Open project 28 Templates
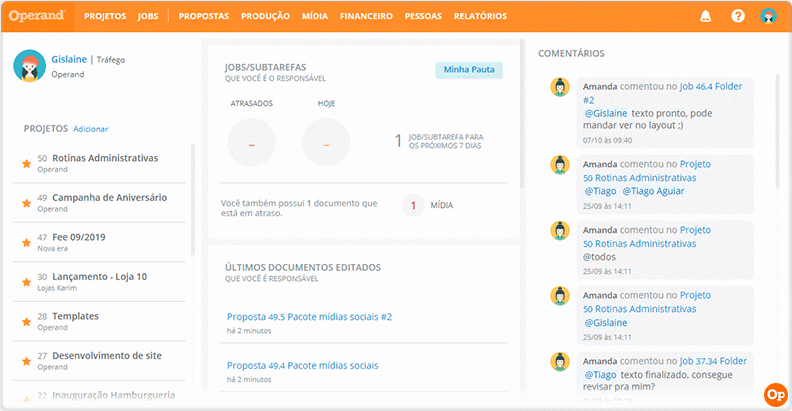This screenshot has height=411, width=792. click(75, 316)
